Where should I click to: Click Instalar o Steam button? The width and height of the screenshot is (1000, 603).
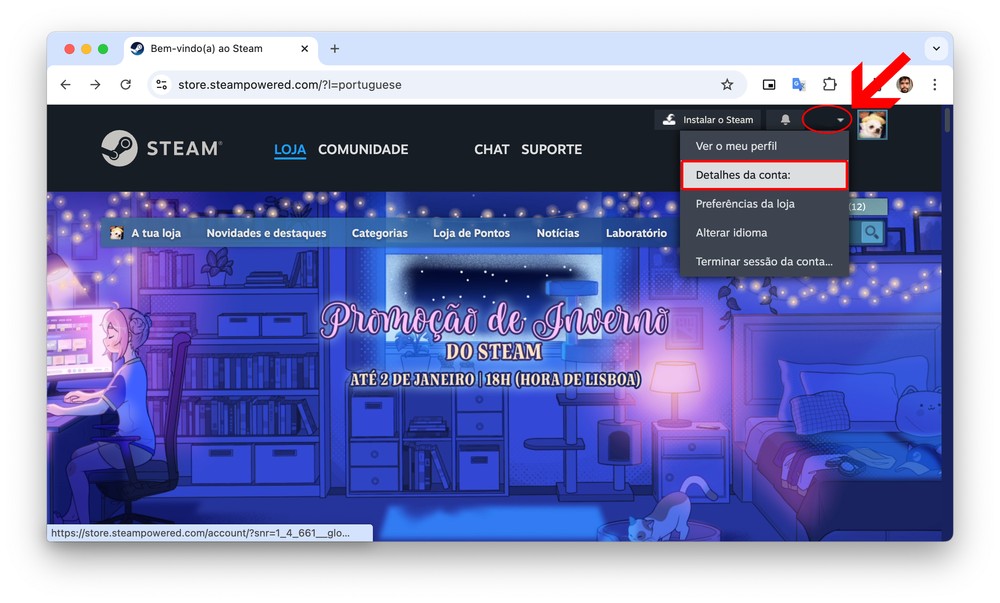708,119
